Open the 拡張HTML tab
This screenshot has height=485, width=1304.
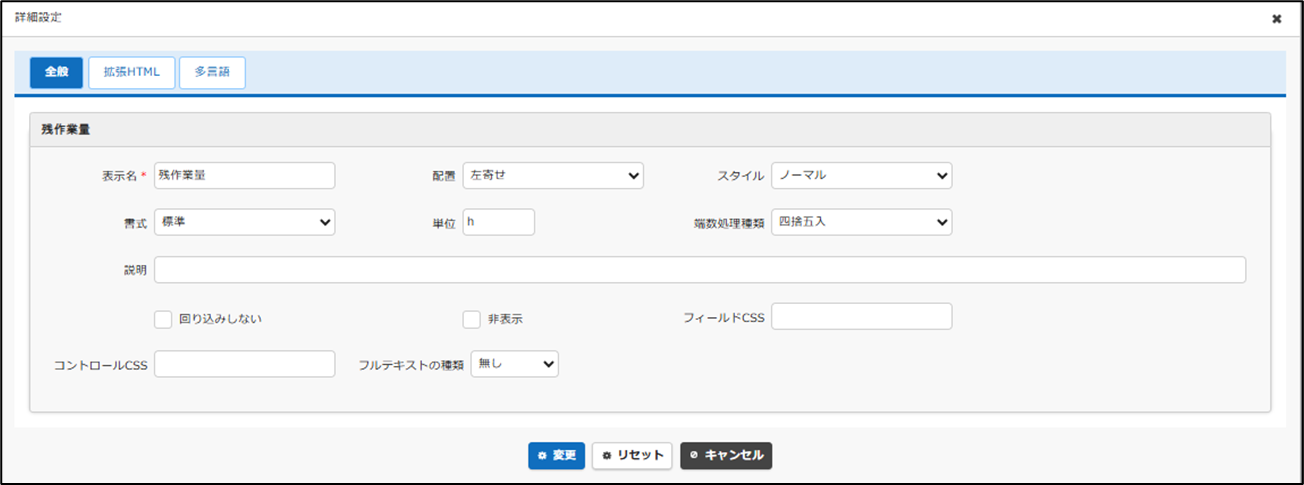[131, 72]
